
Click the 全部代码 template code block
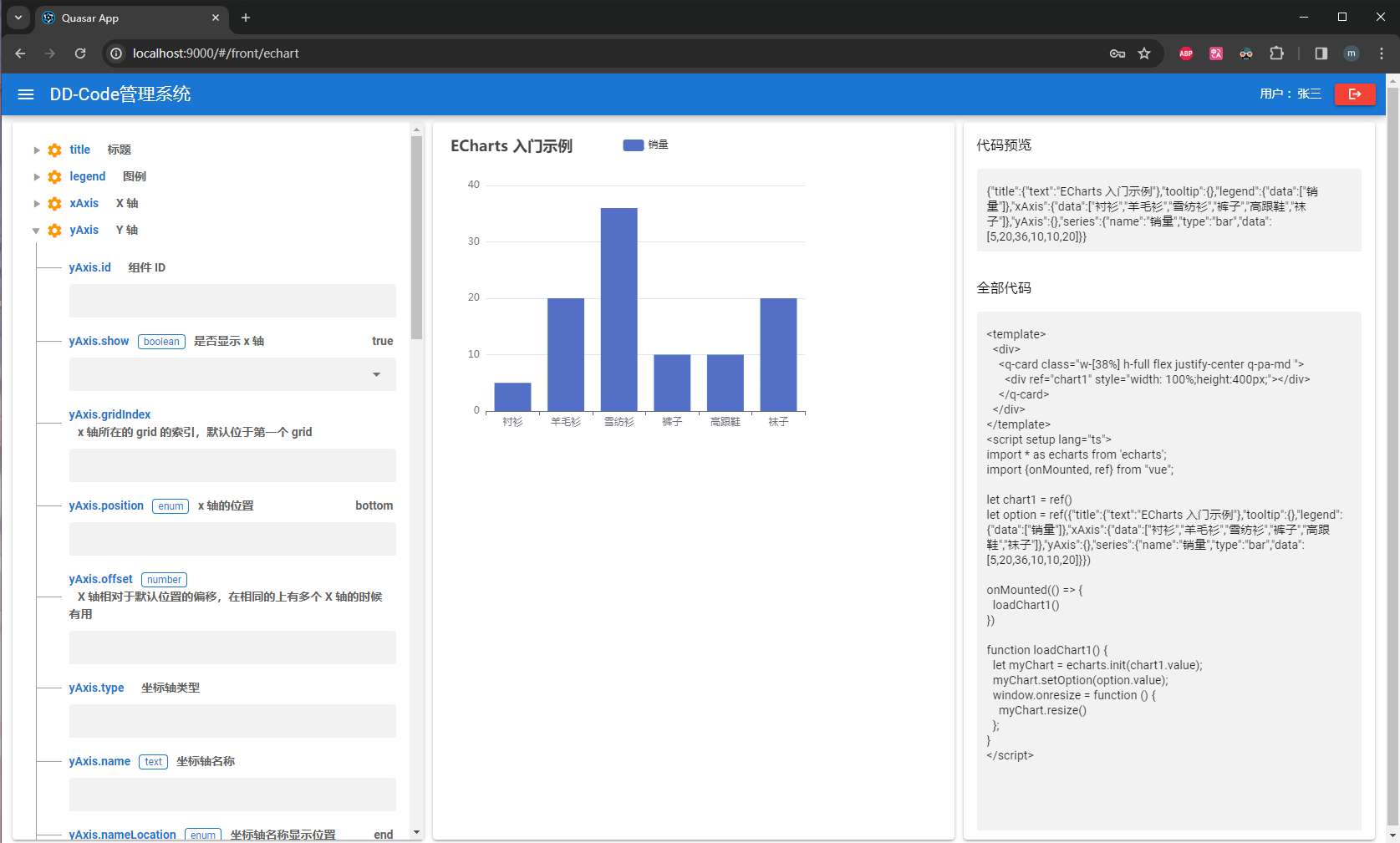[x=1168, y=571]
